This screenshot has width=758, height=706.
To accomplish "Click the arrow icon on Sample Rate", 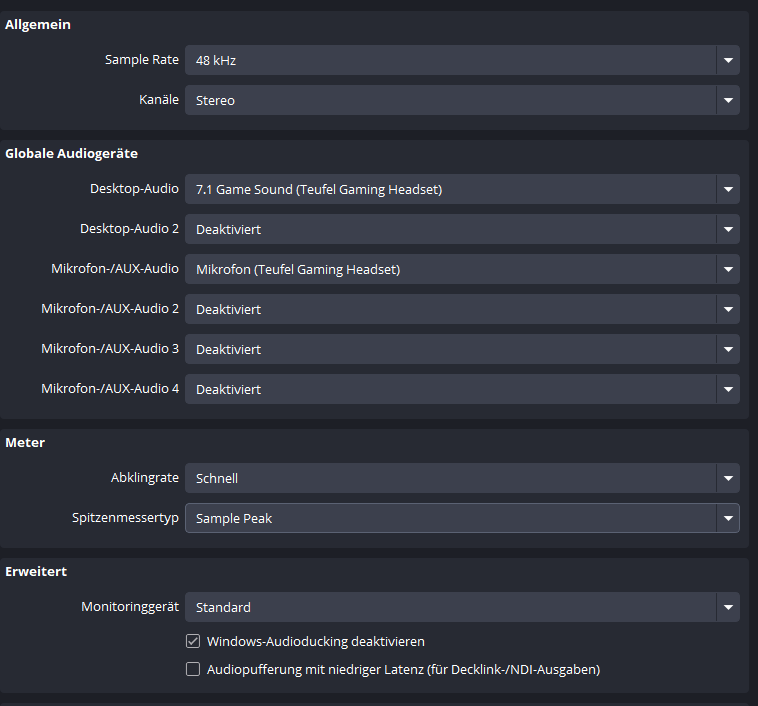I will [728, 60].
